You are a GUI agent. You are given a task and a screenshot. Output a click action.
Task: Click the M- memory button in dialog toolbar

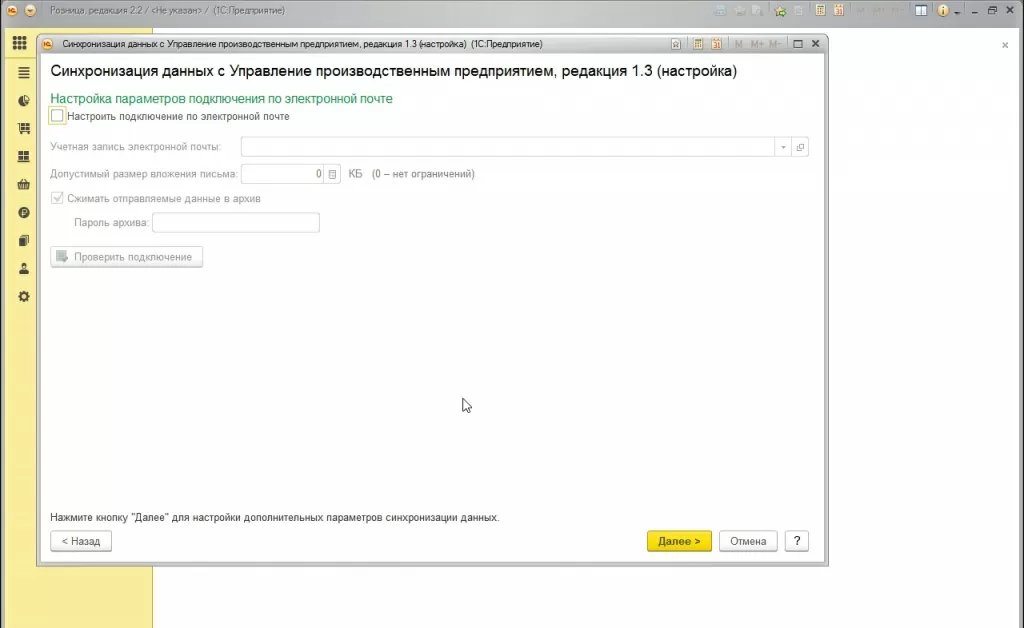click(x=775, y=44)
